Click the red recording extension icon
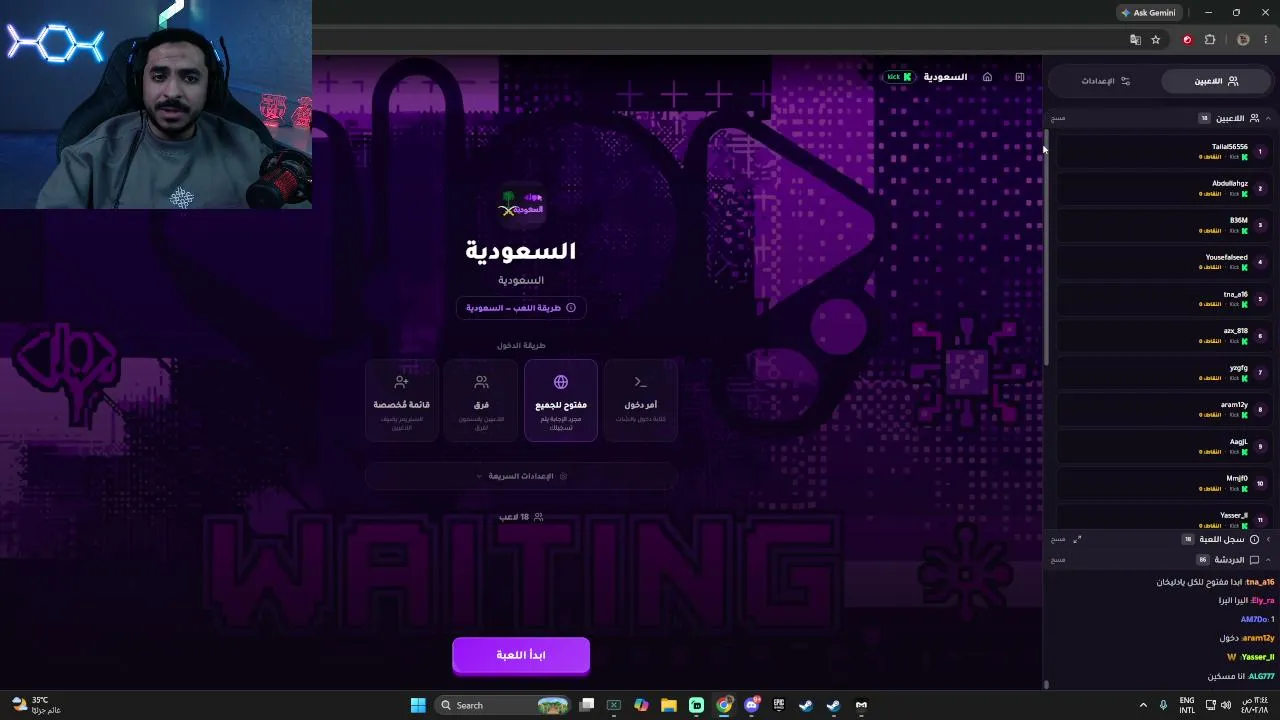This screenshot has width=1280, height=720. (1187, 40)
